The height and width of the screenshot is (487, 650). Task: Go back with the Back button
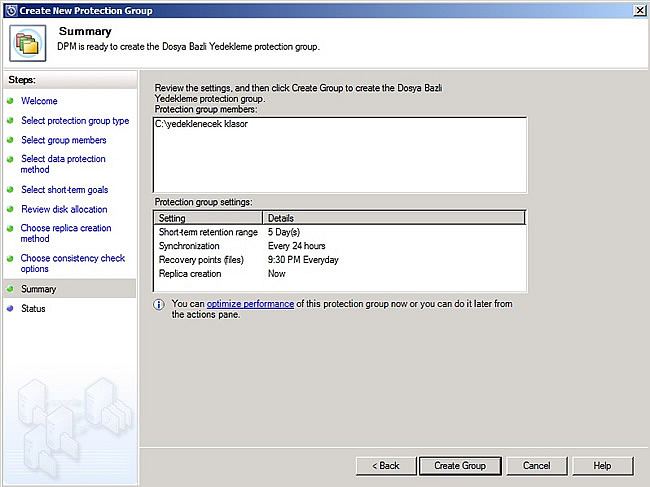[x=385, y=466]
